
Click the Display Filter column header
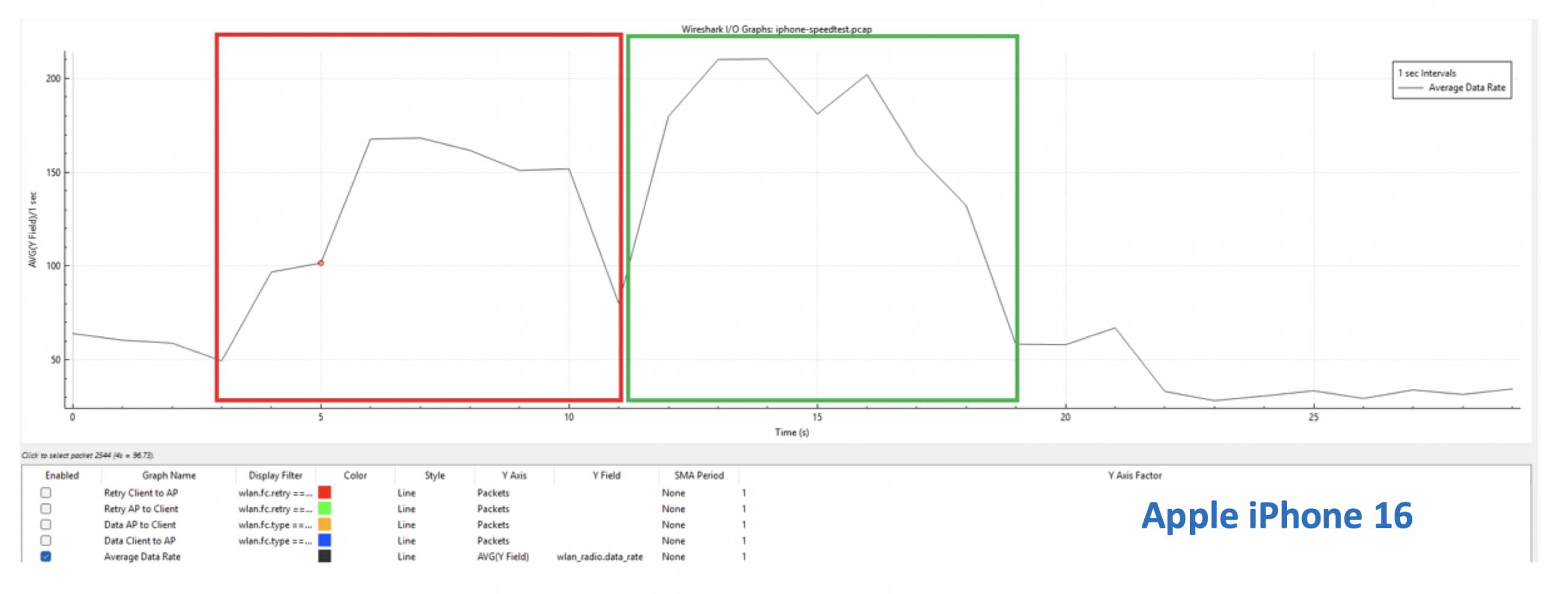tap(275, 475)
